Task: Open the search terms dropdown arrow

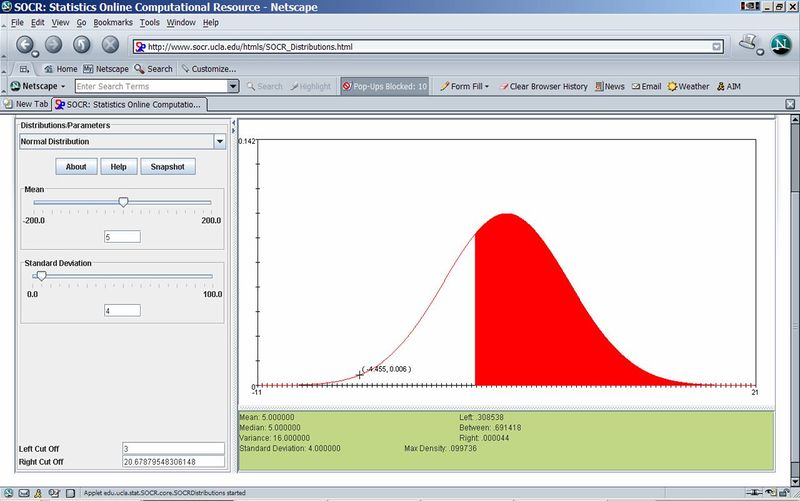Action: (233, 86)
